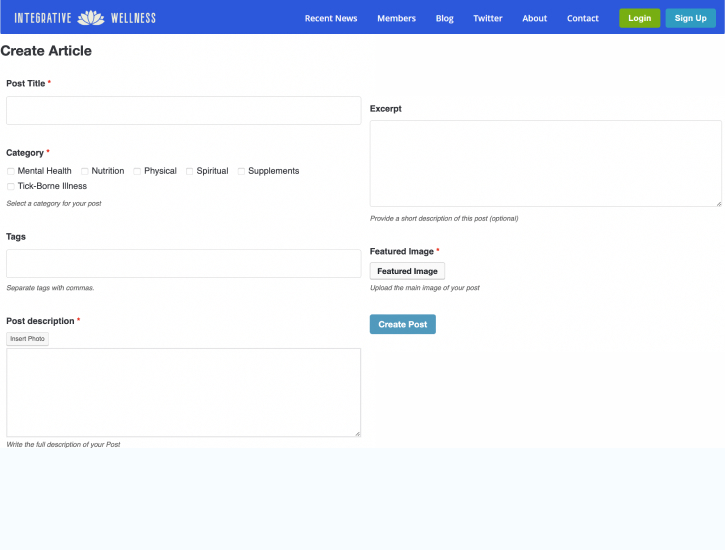Go to Members section
Screen dimensions: 725x550
(396, 18)
